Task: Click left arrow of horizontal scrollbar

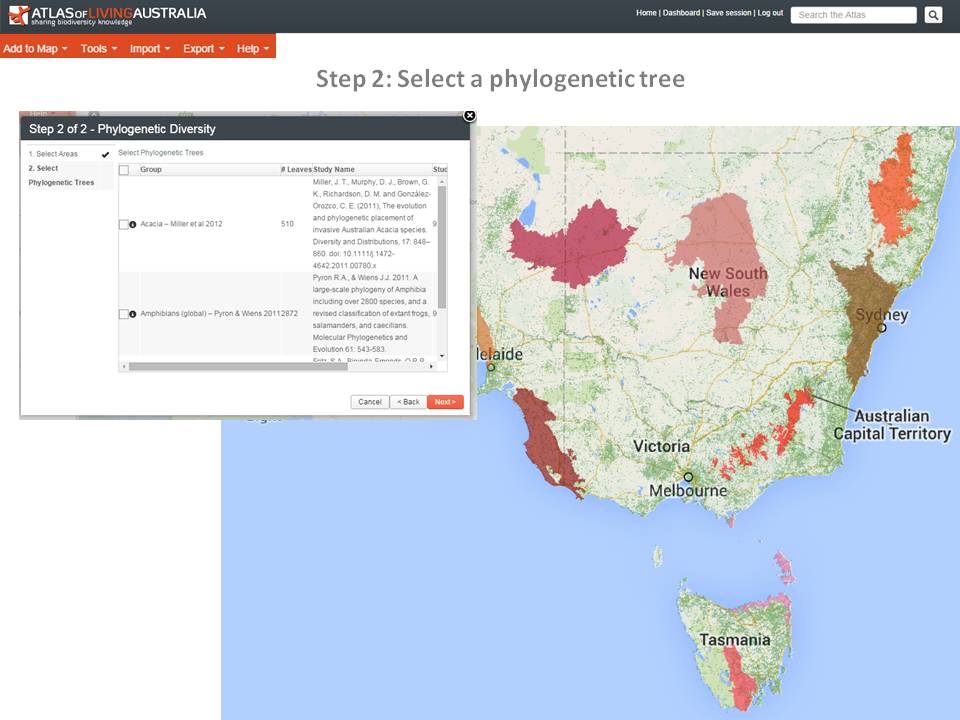Action: (x=124, y=367)
